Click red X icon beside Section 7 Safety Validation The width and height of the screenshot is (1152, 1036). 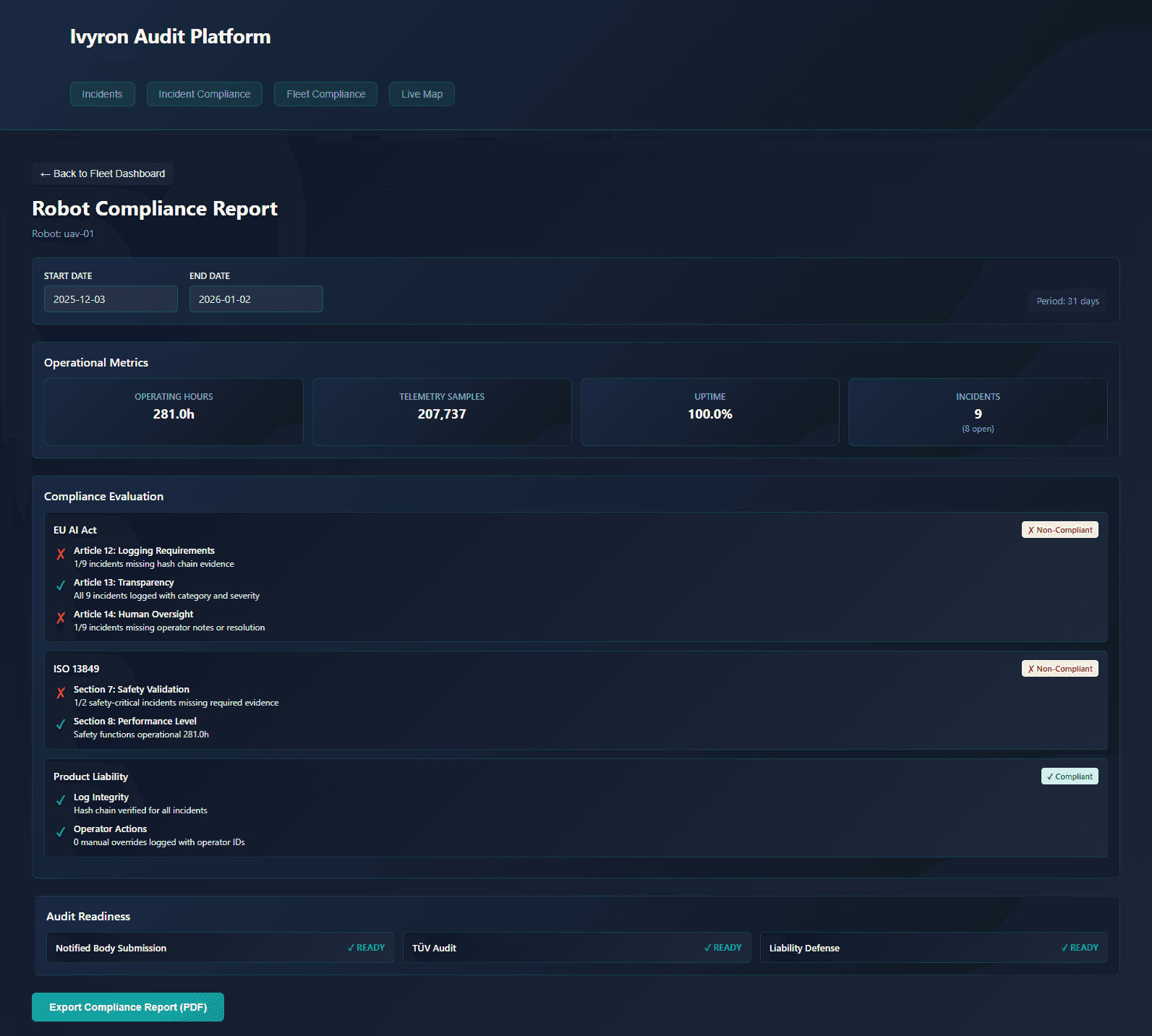pos(61,693)
